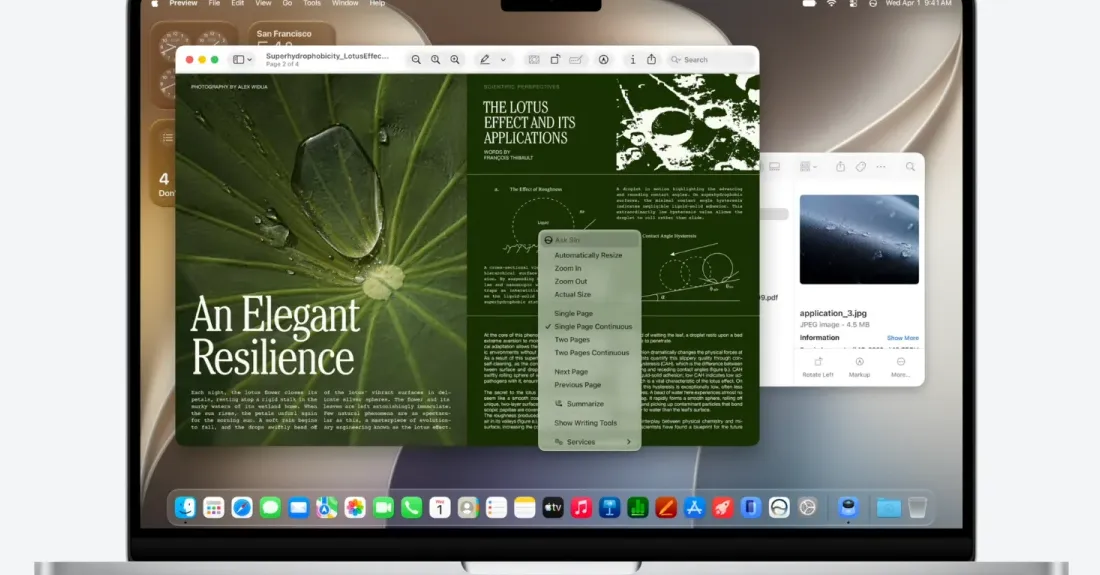Screen dimensions: 1100x575
Task: Show the Markup toolbar with circled pen icon
Action: pos(603,60)
